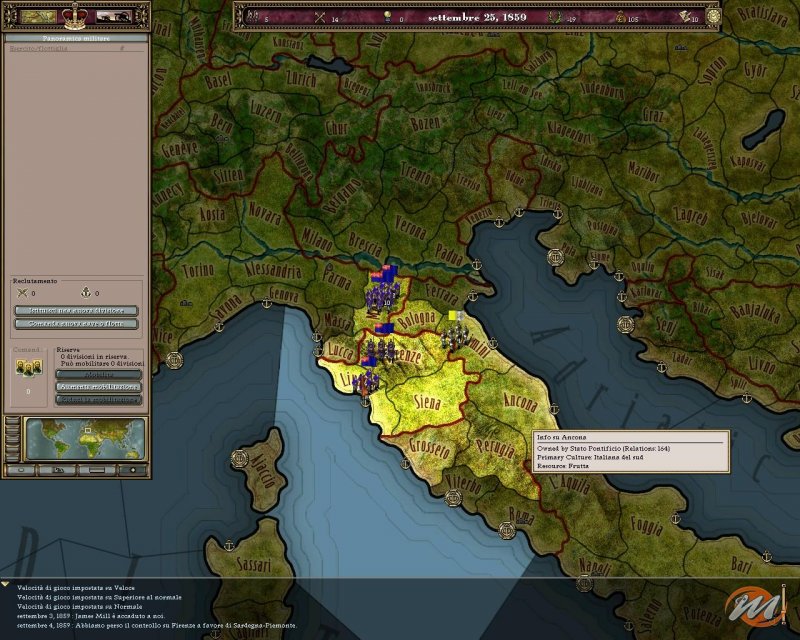800x640 pixels.
Task: Click the world minimap thumbnail
Action: pyautogui.click(x=84, y=439)
